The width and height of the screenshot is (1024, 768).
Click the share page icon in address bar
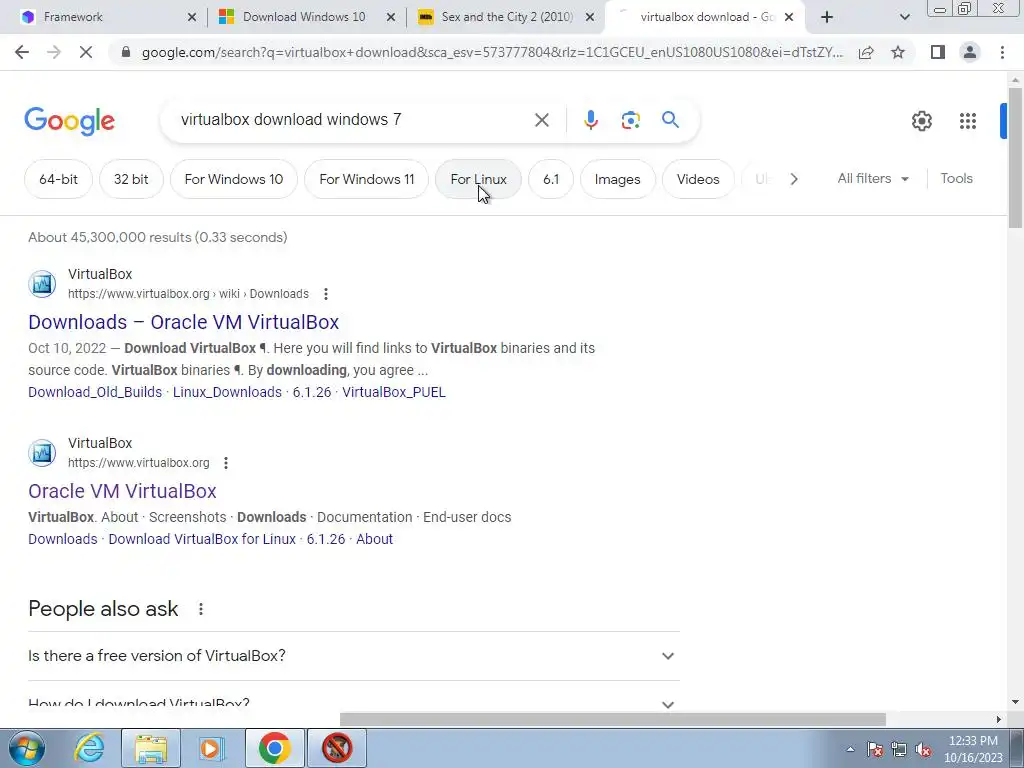pyautogui.click(x=866, y=52)
